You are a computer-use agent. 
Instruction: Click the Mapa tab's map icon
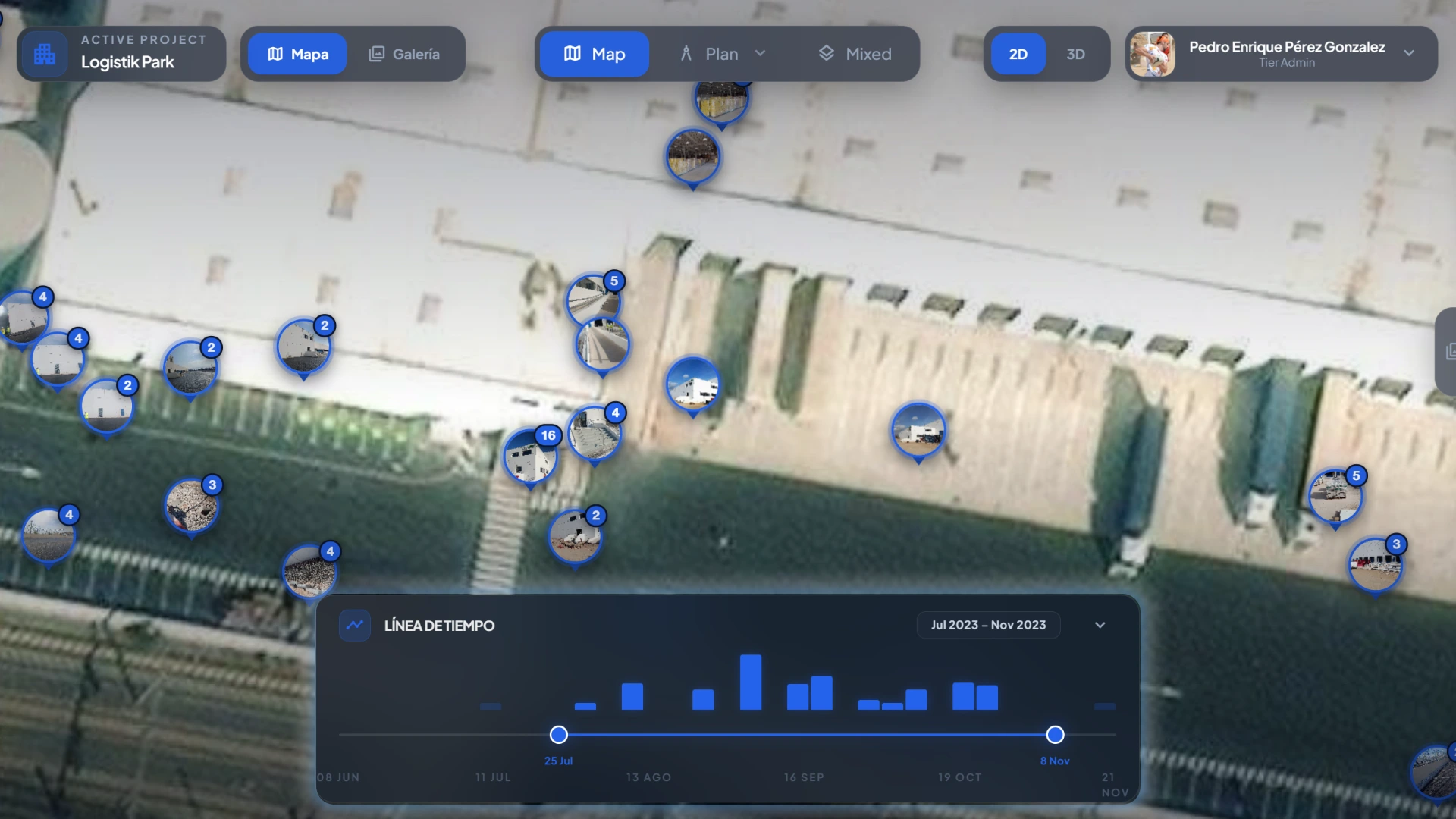pyautogui.click(x=275, y=54)
